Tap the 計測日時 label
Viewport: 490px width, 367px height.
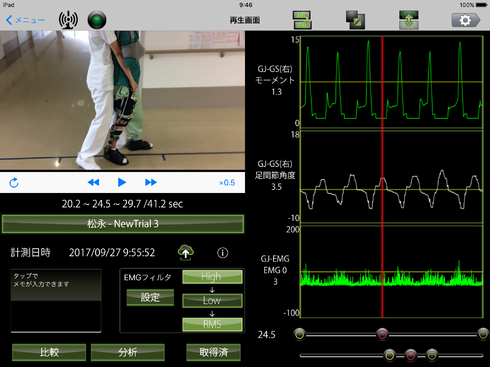30,253
